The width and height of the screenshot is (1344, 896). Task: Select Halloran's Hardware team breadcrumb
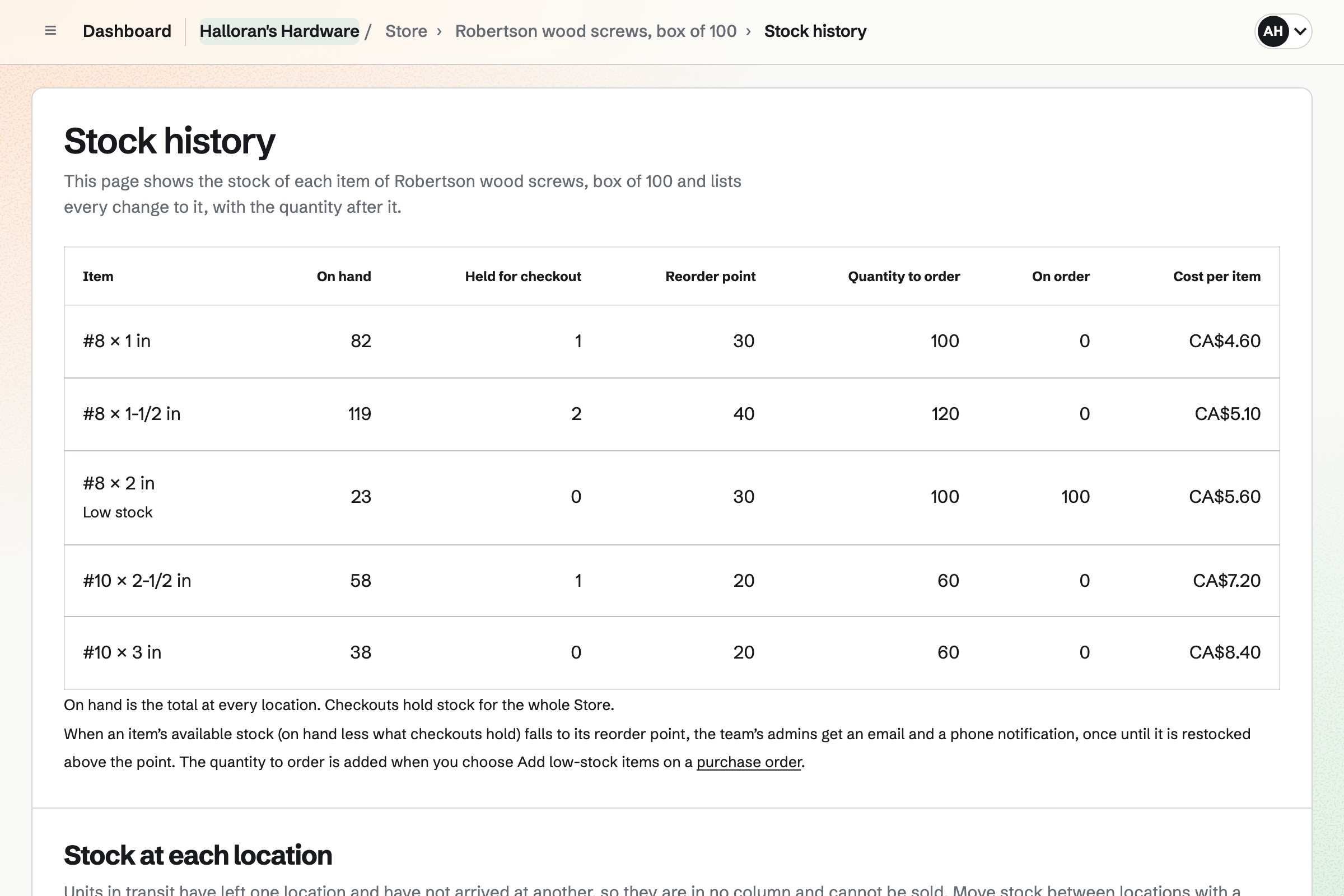pos(279,31)
